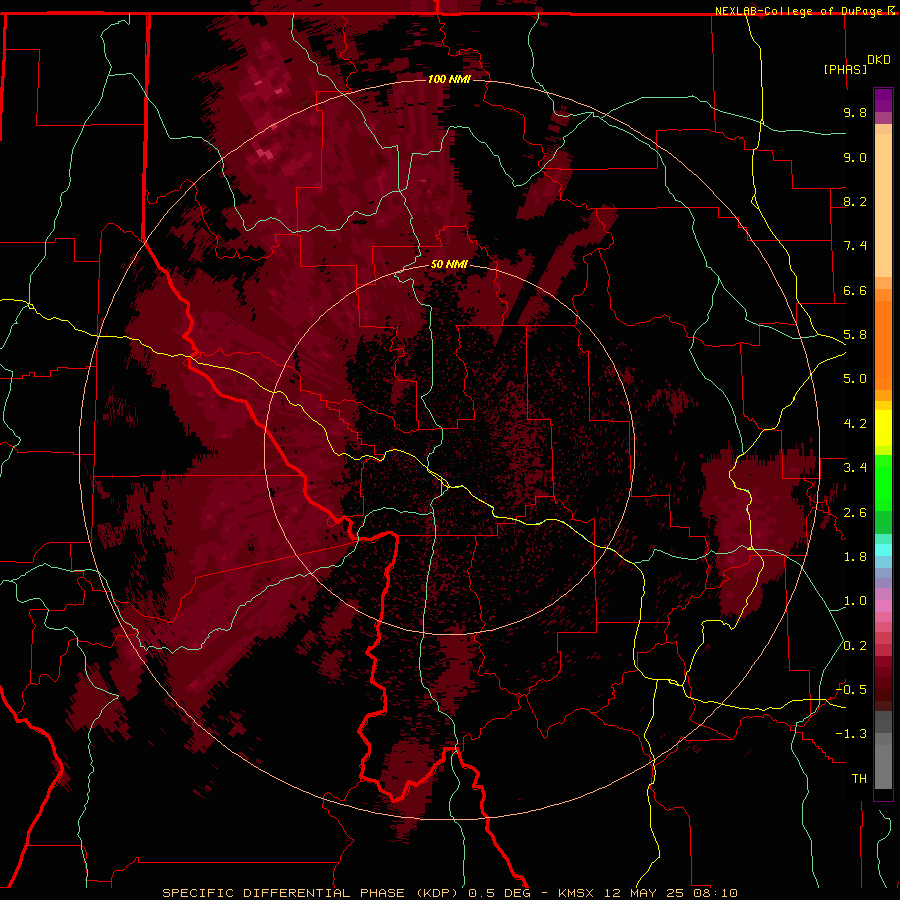This screenshot has height=900, width=900.
Task: Click the 0.2 value on the color scale
Action: point(855,646)
